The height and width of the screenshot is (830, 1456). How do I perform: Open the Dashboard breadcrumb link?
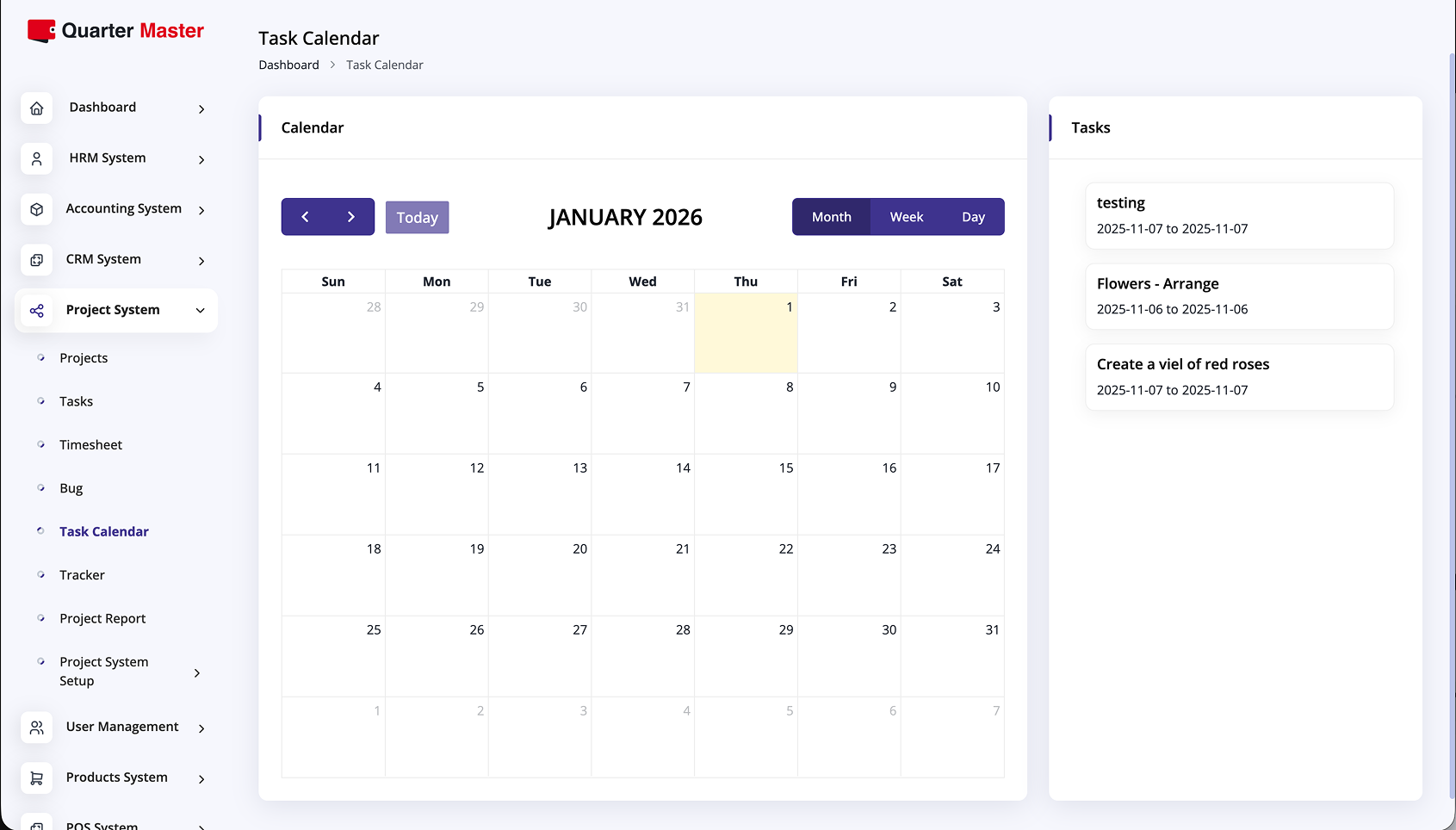pos(288,65)
